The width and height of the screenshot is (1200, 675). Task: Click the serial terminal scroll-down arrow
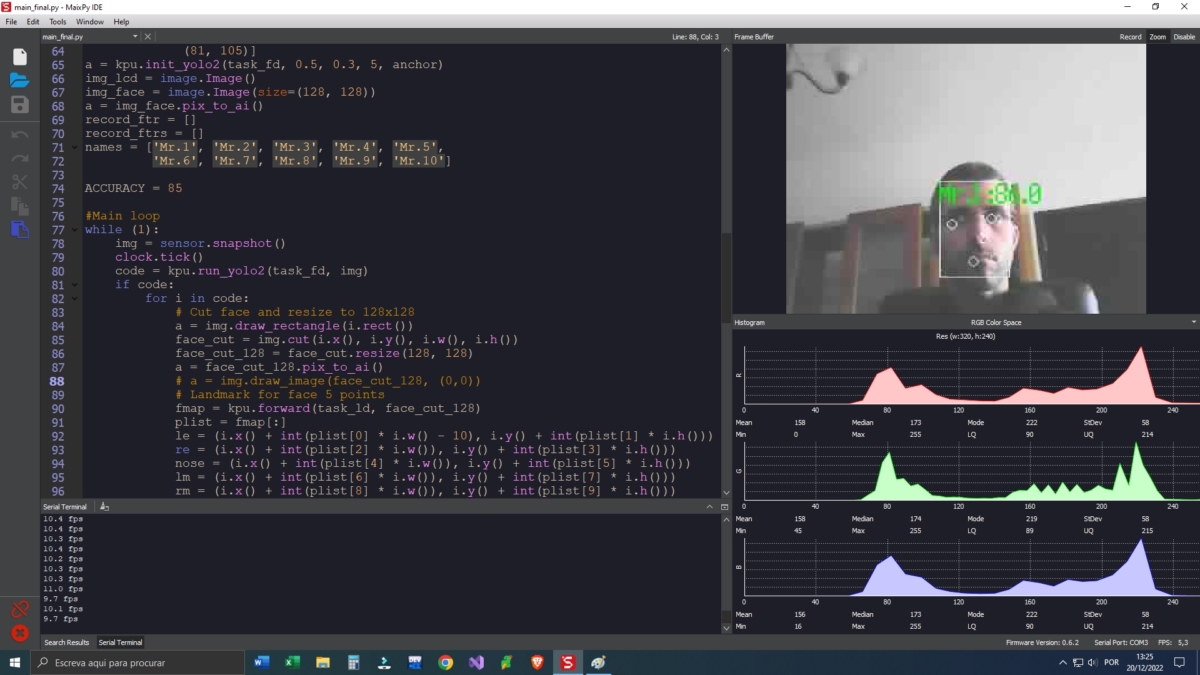click(x=725, y=628)
